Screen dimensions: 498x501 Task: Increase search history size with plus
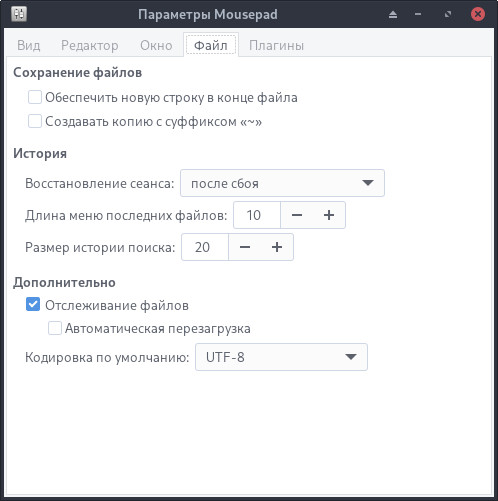277,247
